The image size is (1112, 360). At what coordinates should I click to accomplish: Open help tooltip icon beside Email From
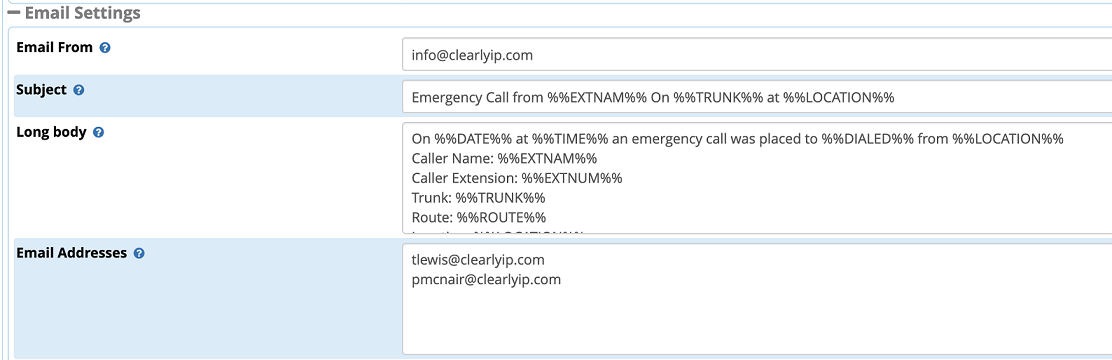point(105,48)
